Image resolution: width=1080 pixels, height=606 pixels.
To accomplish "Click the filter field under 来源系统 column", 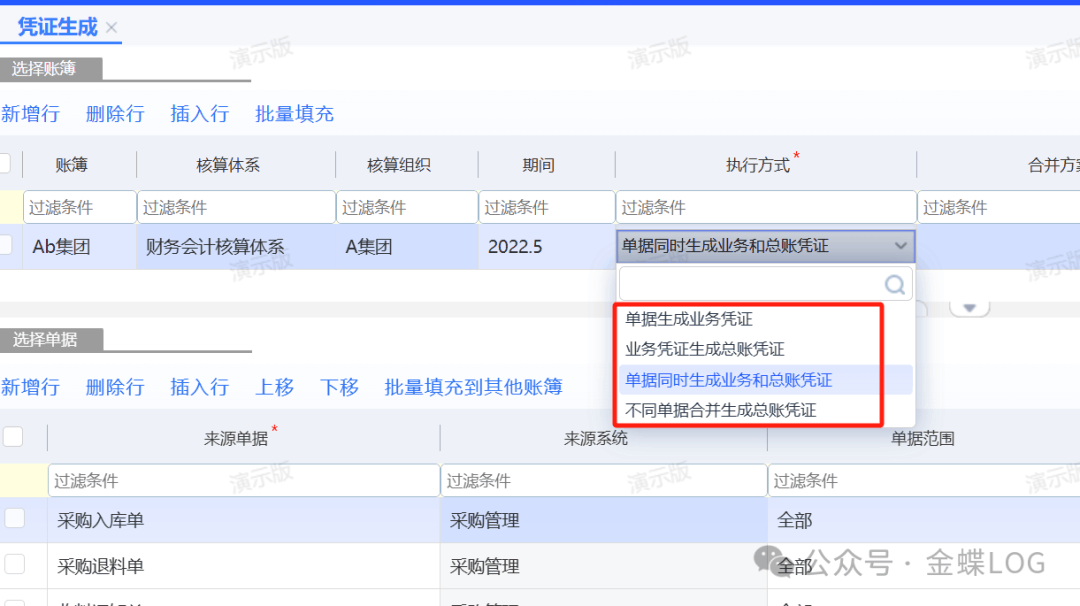I will 603,481.
